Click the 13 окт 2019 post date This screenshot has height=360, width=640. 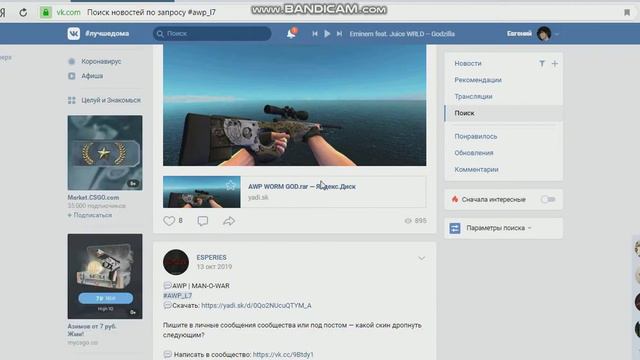point(214,267)
